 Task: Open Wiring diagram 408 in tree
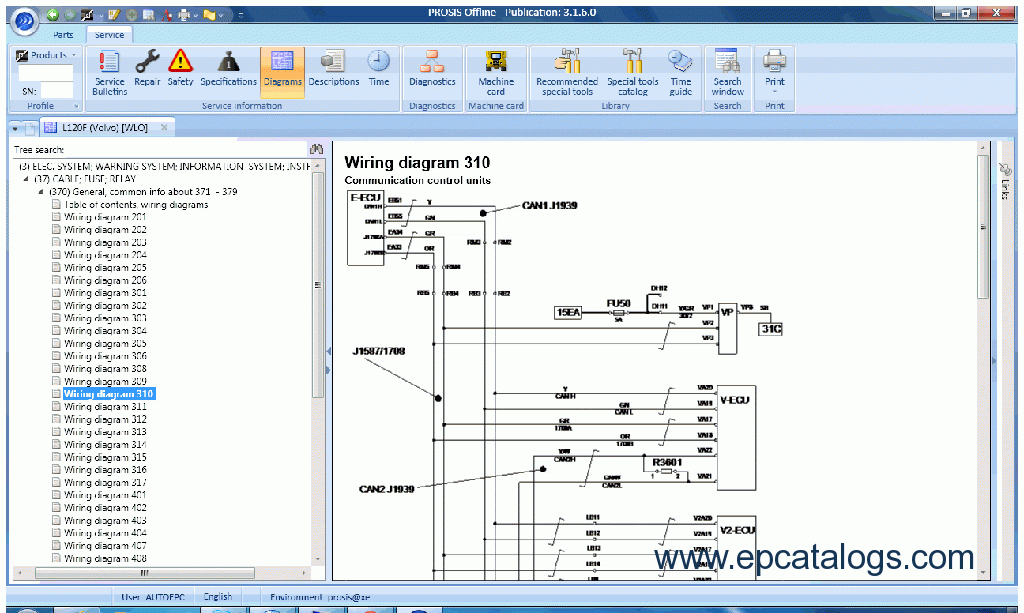[x=105, y=558]
